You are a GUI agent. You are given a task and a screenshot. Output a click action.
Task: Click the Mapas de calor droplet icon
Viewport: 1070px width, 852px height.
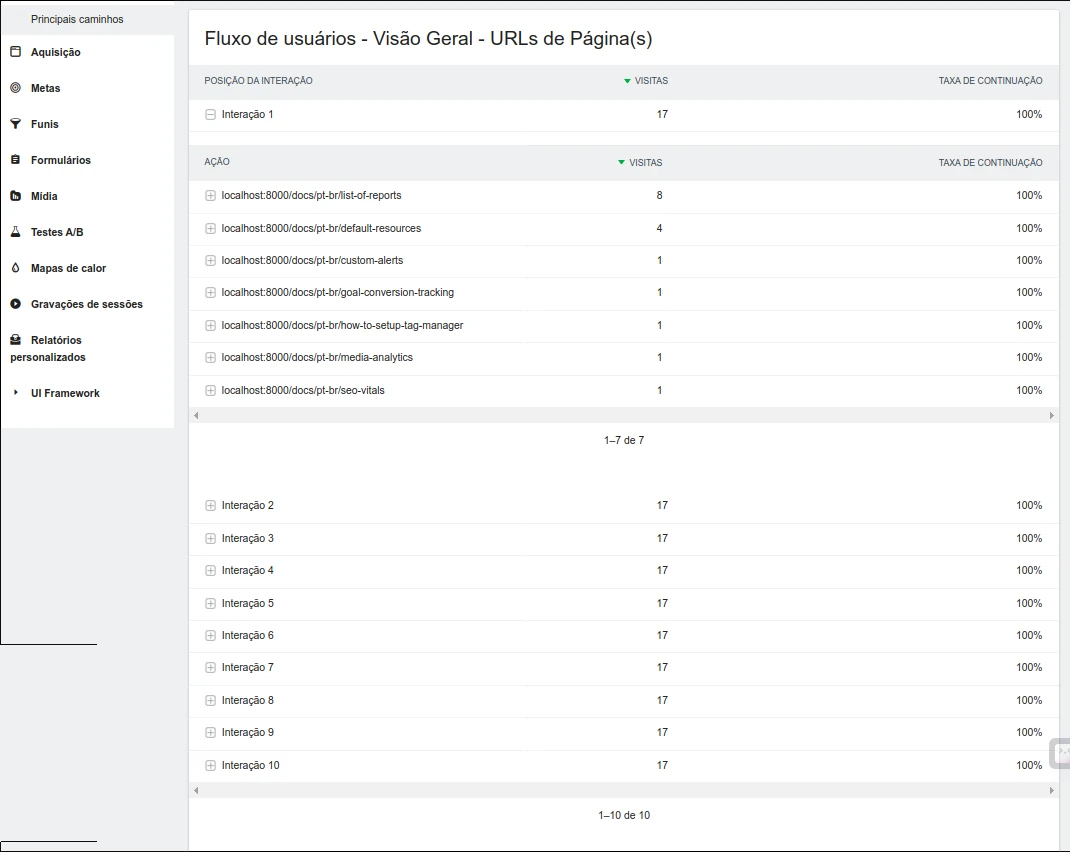(x=15, y=268)
